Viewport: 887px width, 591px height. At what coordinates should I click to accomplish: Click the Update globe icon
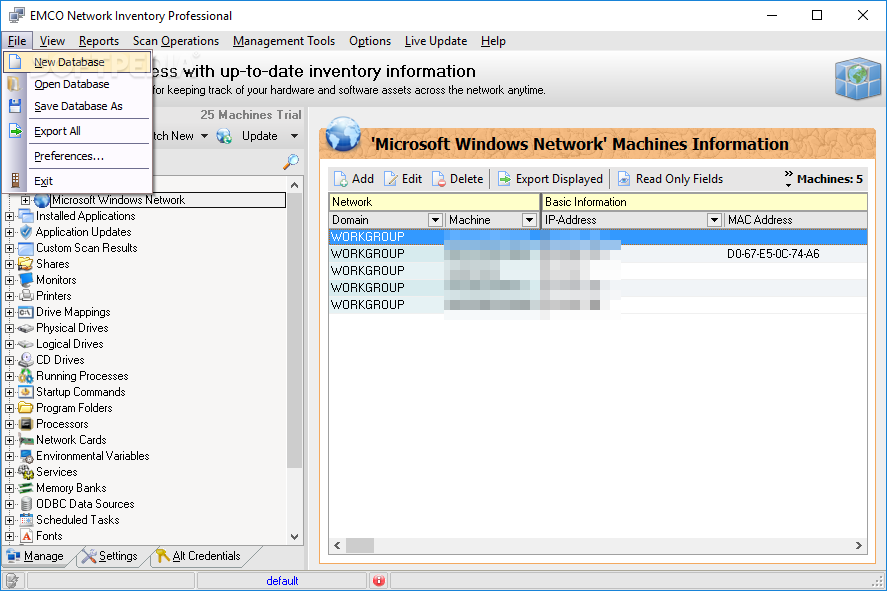(224, 136)
